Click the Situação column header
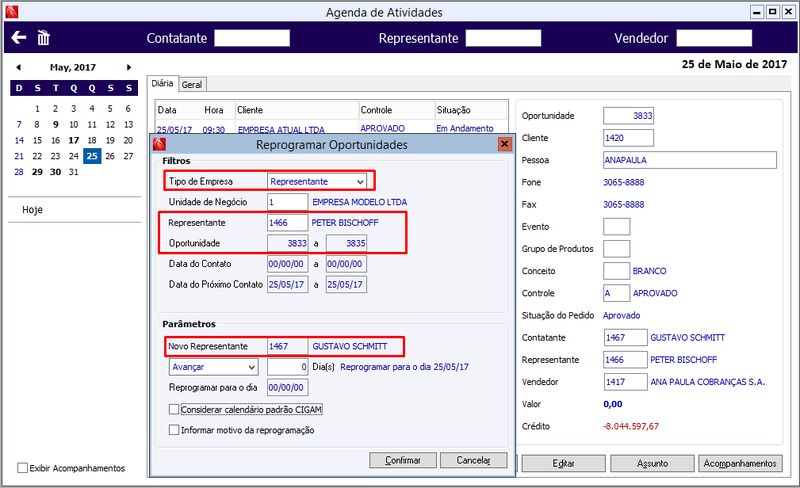Image resolution: width=800 pixels, height=488 pixels. (x=471, y=110)
